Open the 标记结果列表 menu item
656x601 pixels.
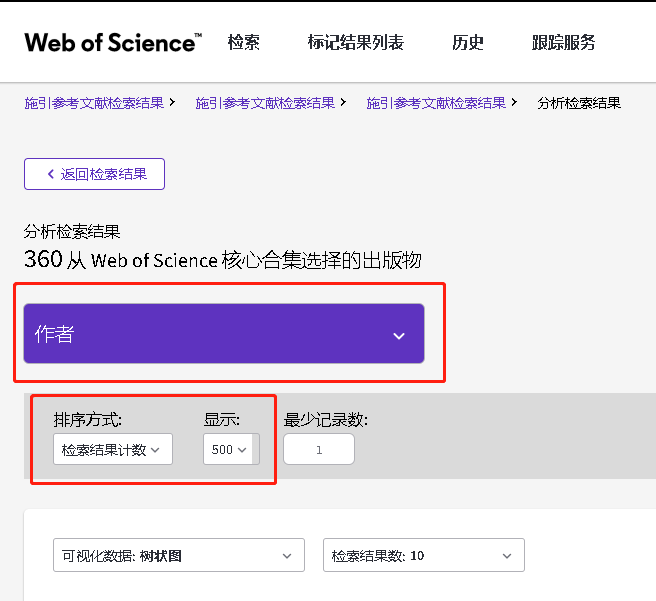click(356, 43)
